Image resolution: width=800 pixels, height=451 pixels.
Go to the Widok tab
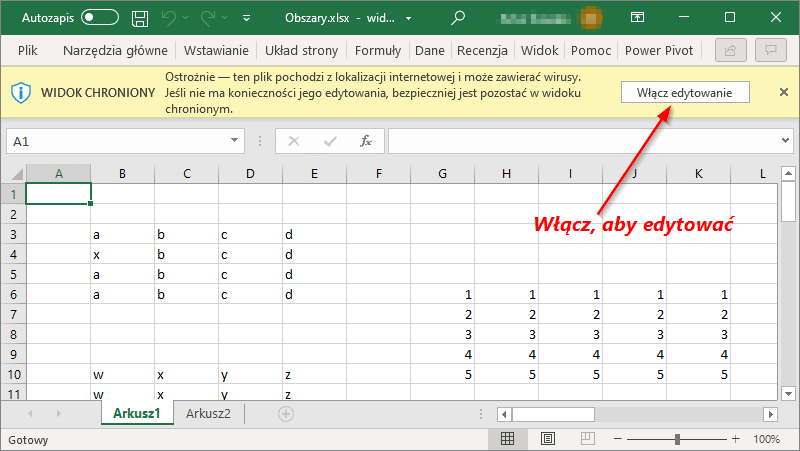[x=540, y=51]
